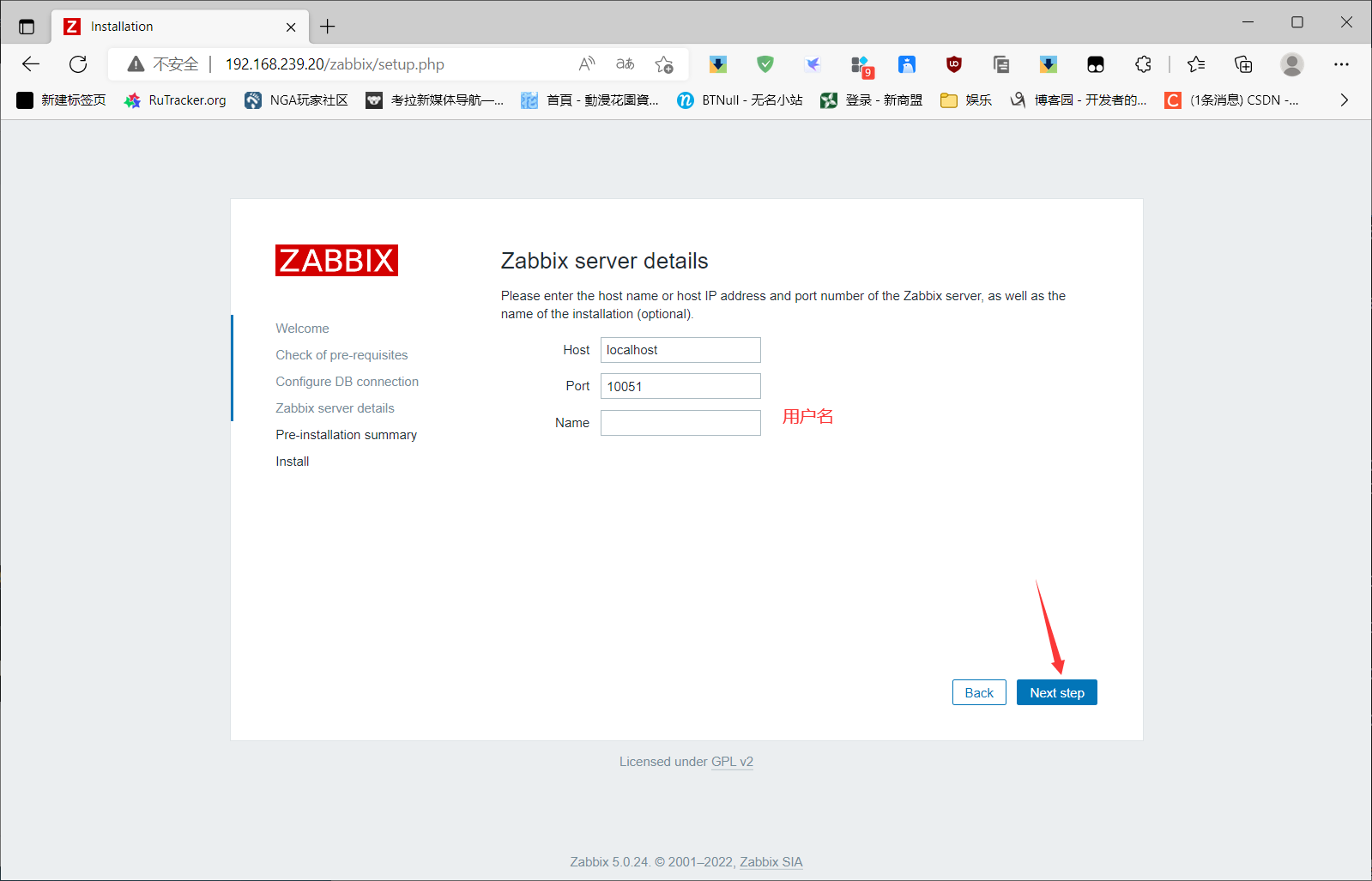The width and height of the screenshot is (1372, 881).
Task: Open the tab actions menu icon
Action: click(x=27, y=27)
